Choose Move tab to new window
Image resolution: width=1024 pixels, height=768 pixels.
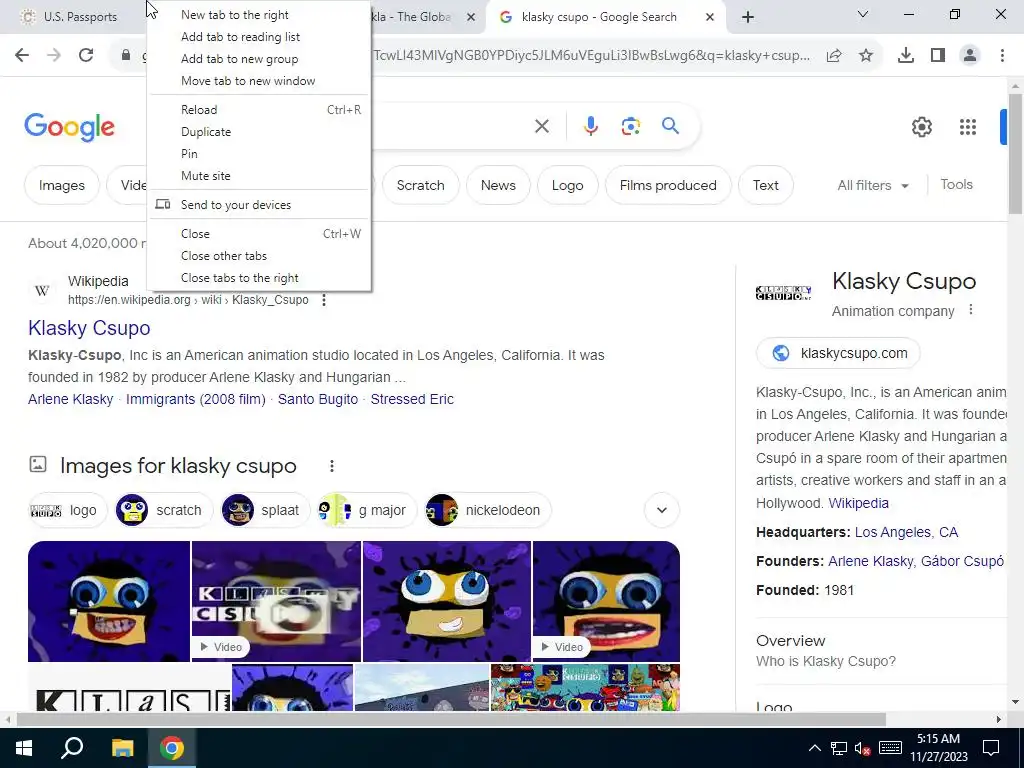click(x=260, y=81)
